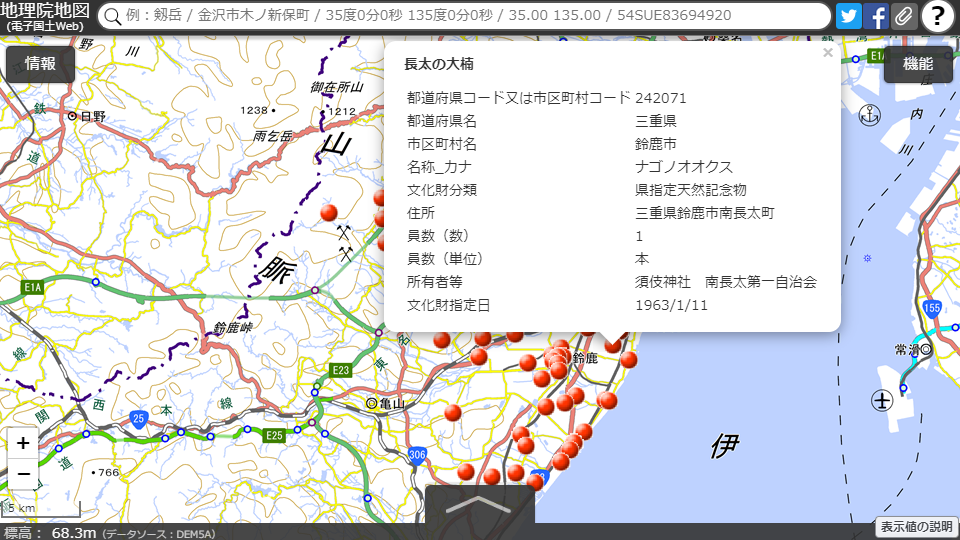Click the 1963/1/11 designation date

tap(671, 305)
